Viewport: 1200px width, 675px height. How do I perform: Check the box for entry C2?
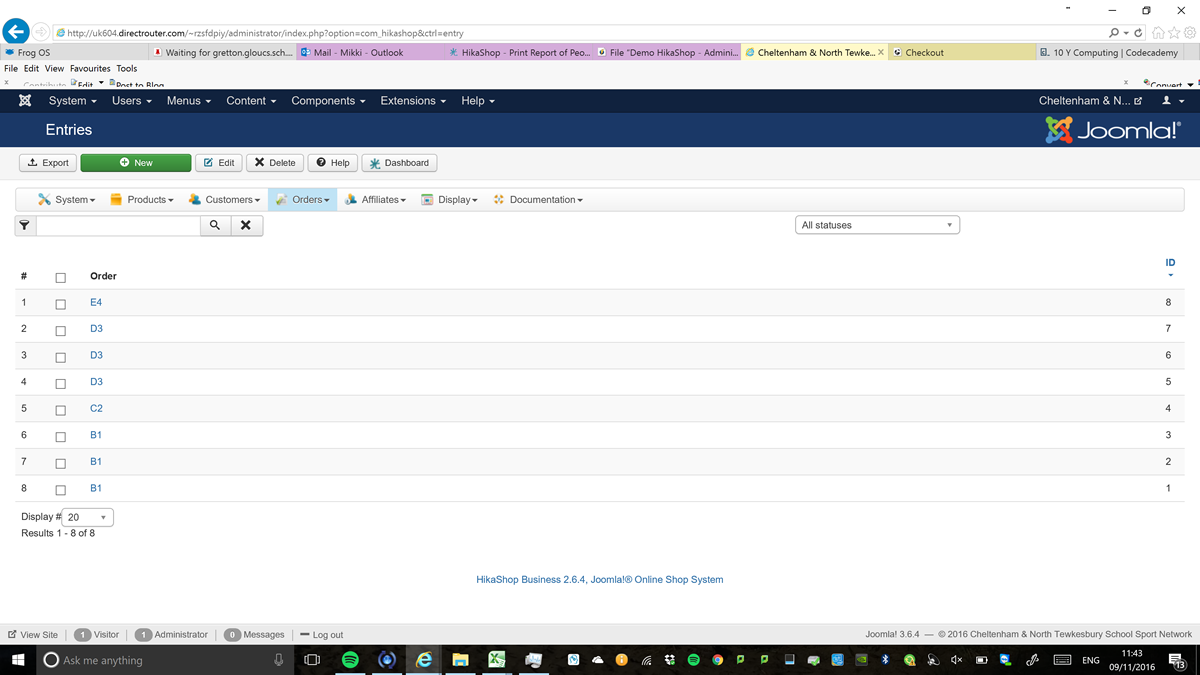60,410
